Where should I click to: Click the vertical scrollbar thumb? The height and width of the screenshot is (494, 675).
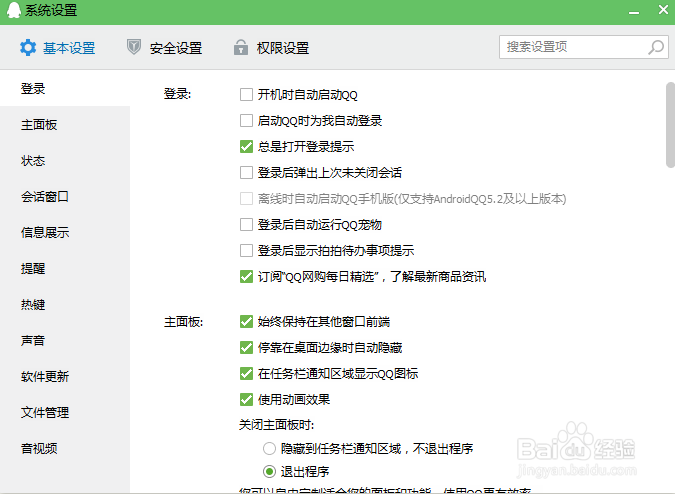click(670, 125)
